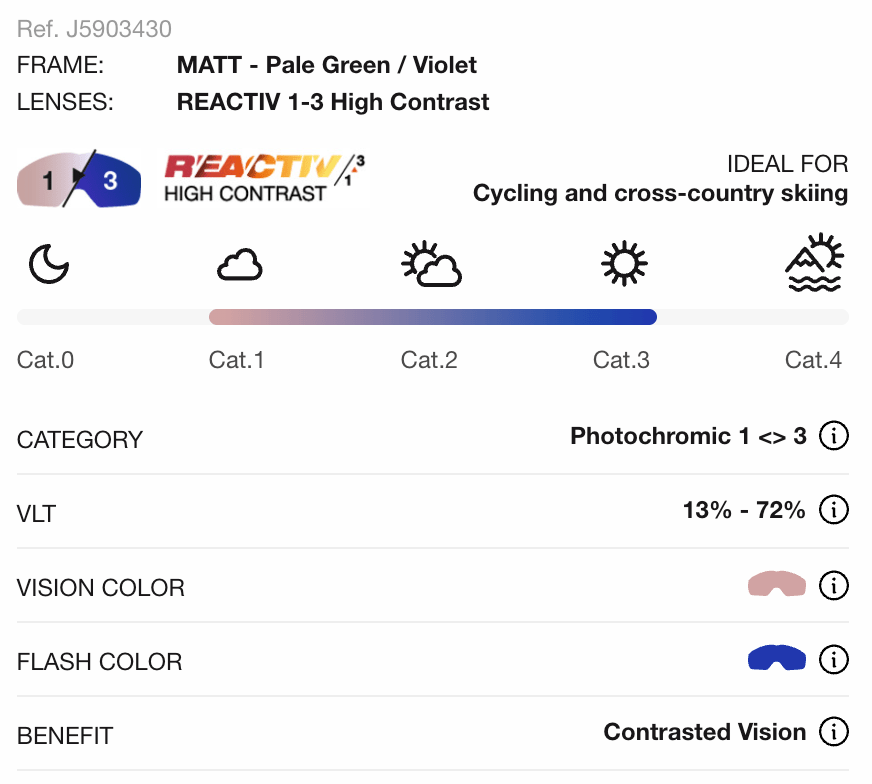This screenshot has width=872, height=784.
Task: Open info icon beside Contrasted Vision
Action: 833,732
